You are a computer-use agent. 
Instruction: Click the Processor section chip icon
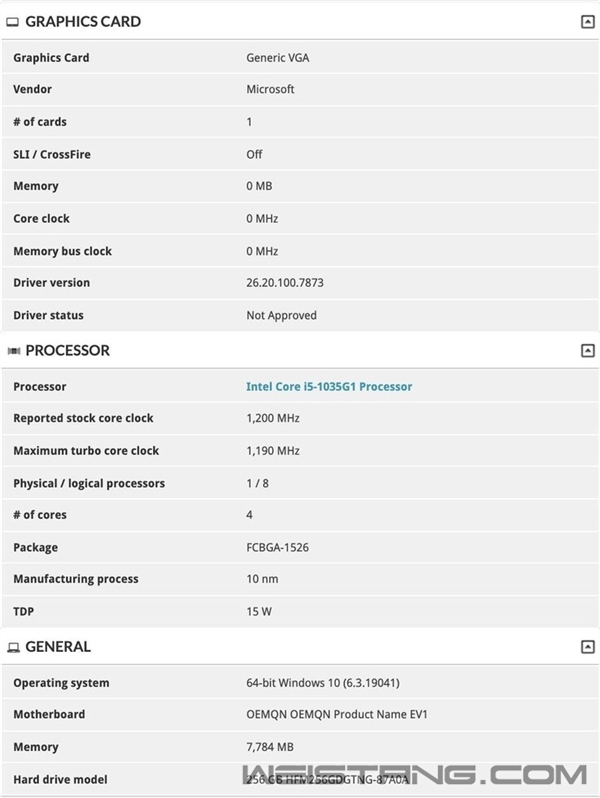[x=13, y=351]
